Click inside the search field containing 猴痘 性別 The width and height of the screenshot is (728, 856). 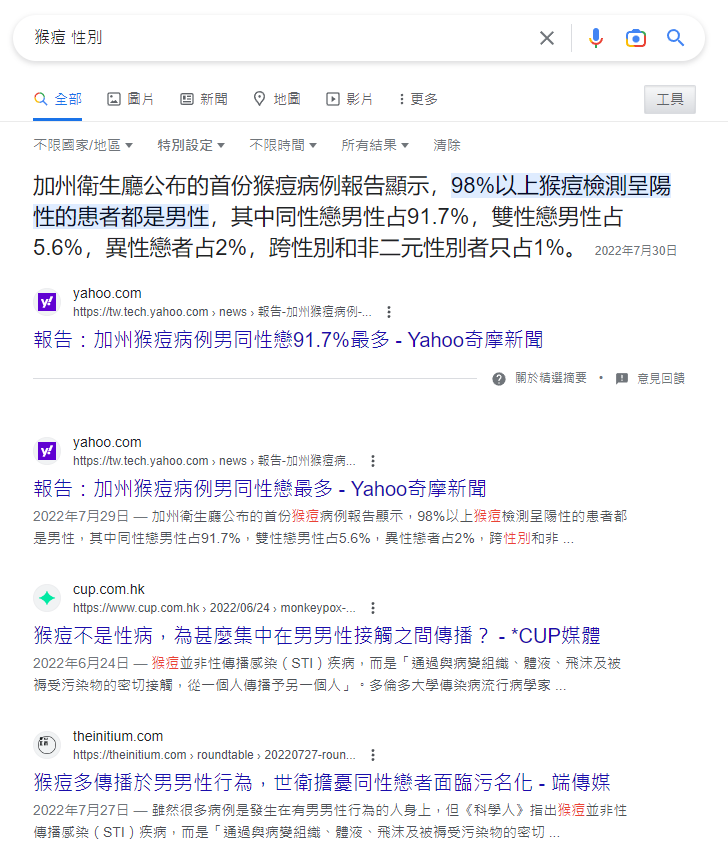pyautogui.click(x=273, y=38)
